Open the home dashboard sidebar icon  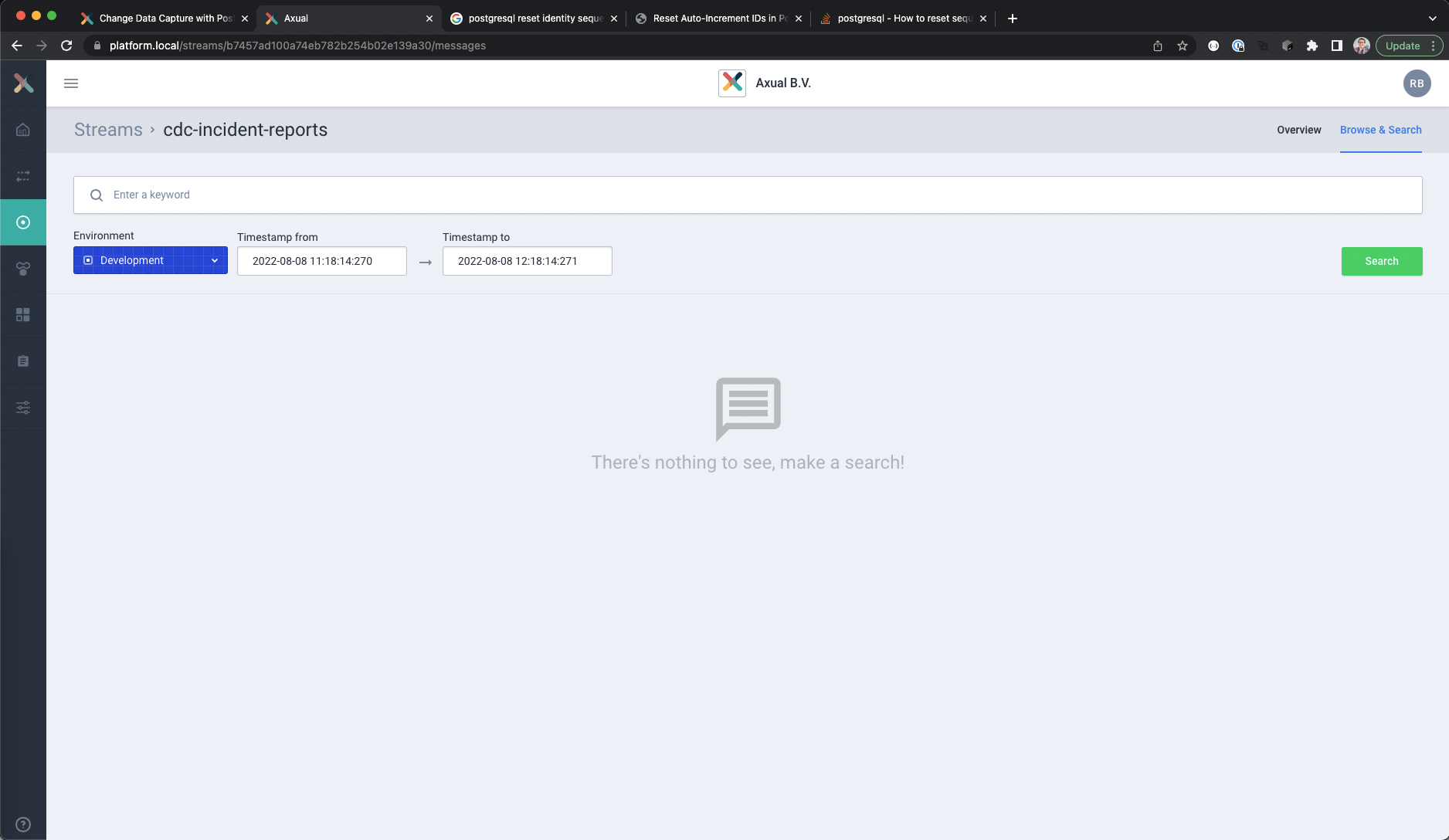tap(23, 130)
